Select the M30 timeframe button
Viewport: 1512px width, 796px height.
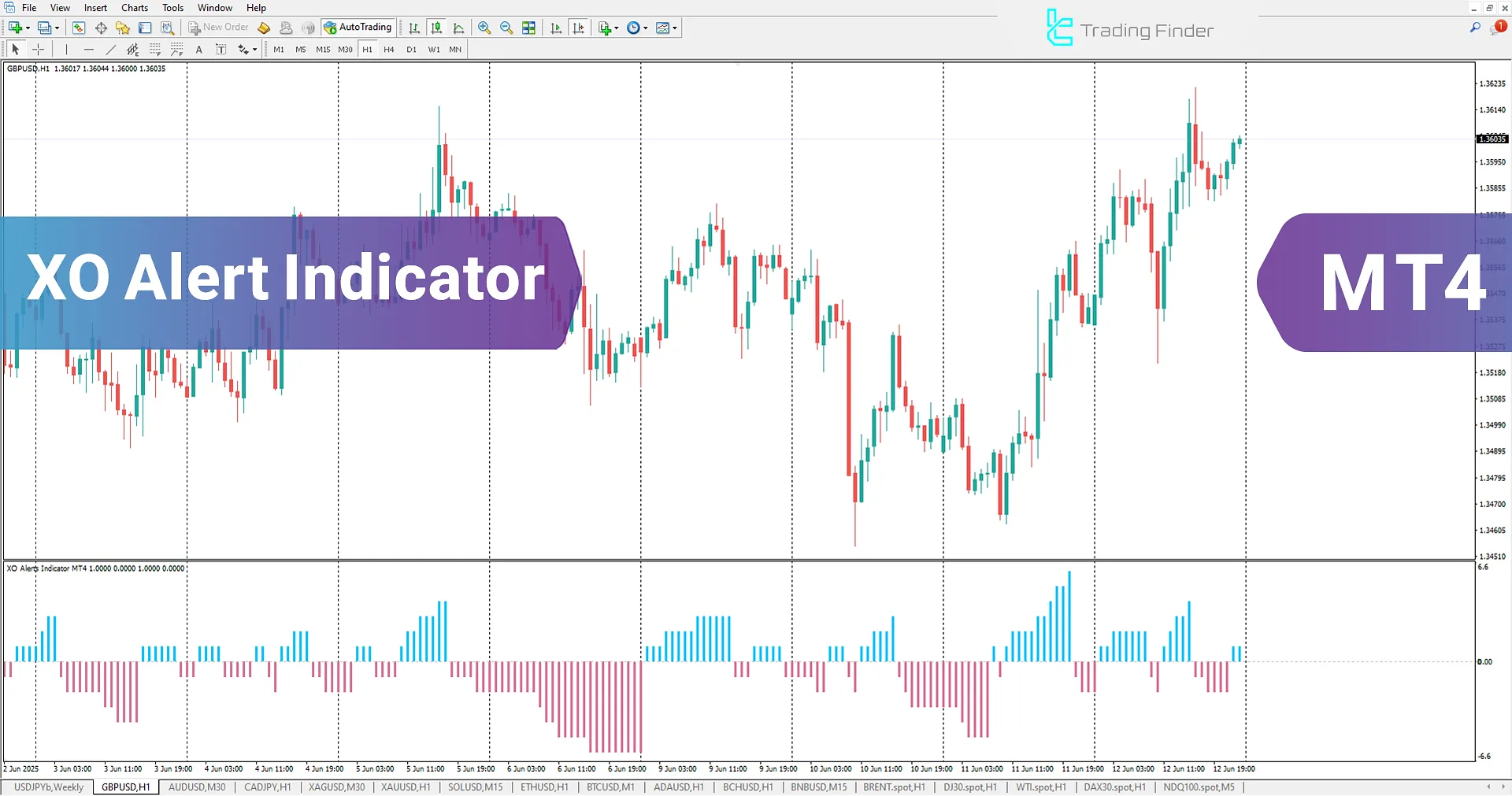345,50
